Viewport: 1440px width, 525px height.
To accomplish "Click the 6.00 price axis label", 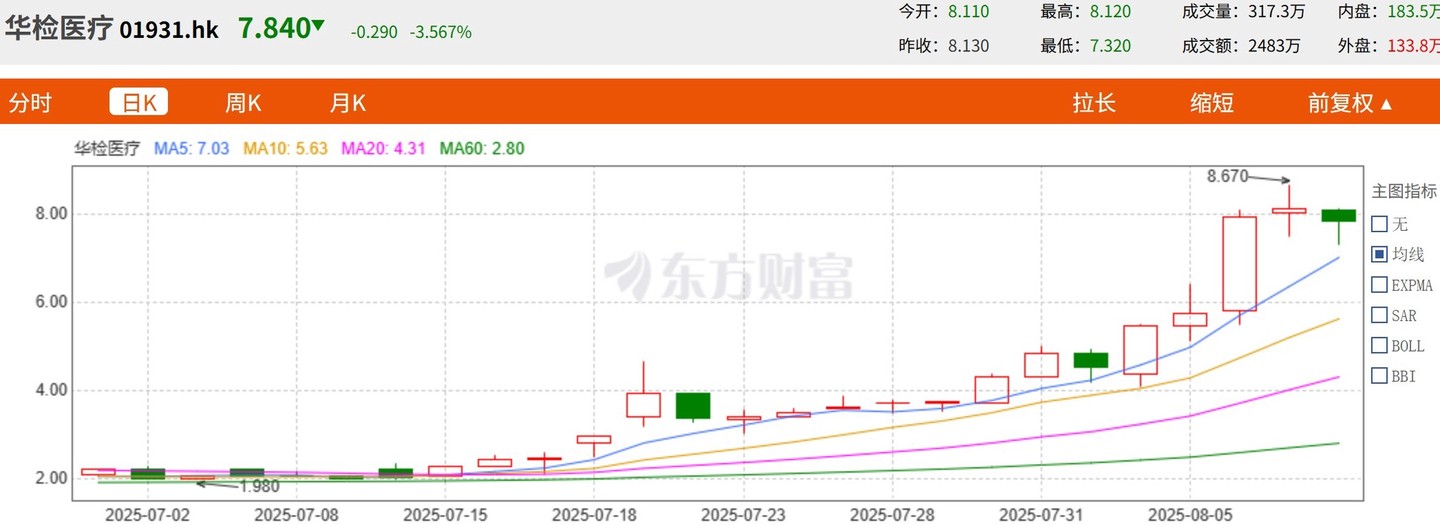I will 51,302.
